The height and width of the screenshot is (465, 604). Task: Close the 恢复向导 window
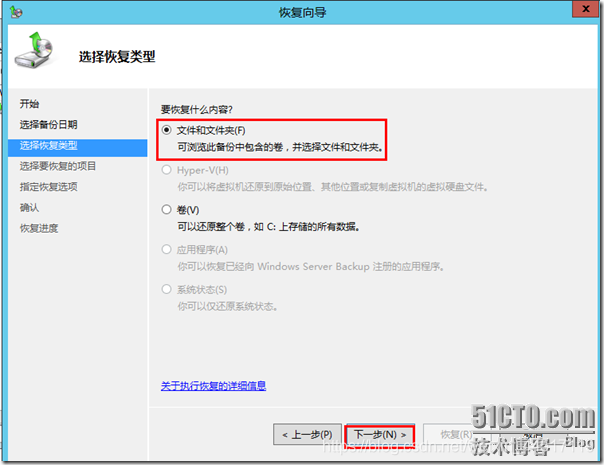[x=586, y=9]
